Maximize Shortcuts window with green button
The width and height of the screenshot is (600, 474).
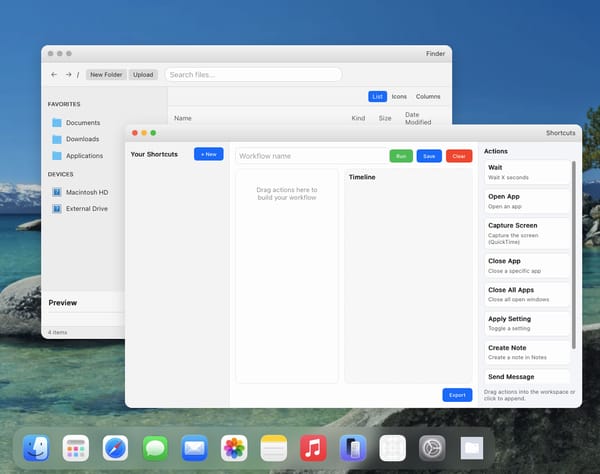(x=153, y=133)
